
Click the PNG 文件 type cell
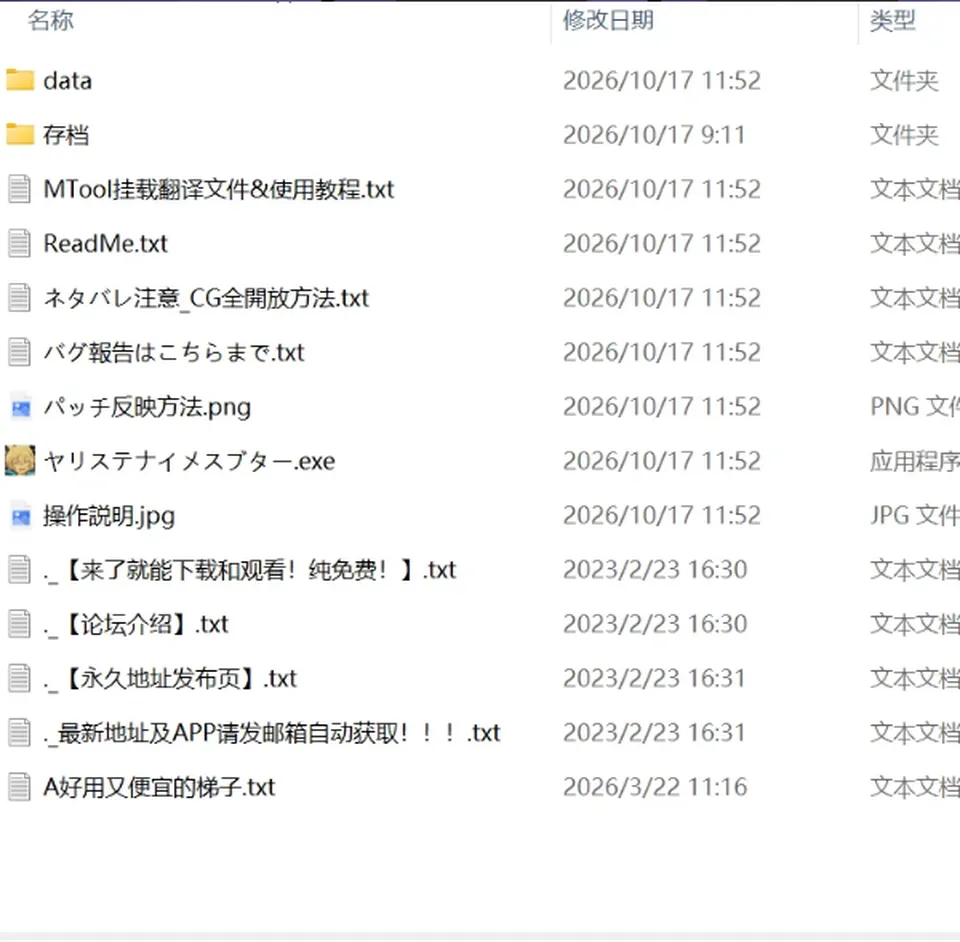coord(915,407)
